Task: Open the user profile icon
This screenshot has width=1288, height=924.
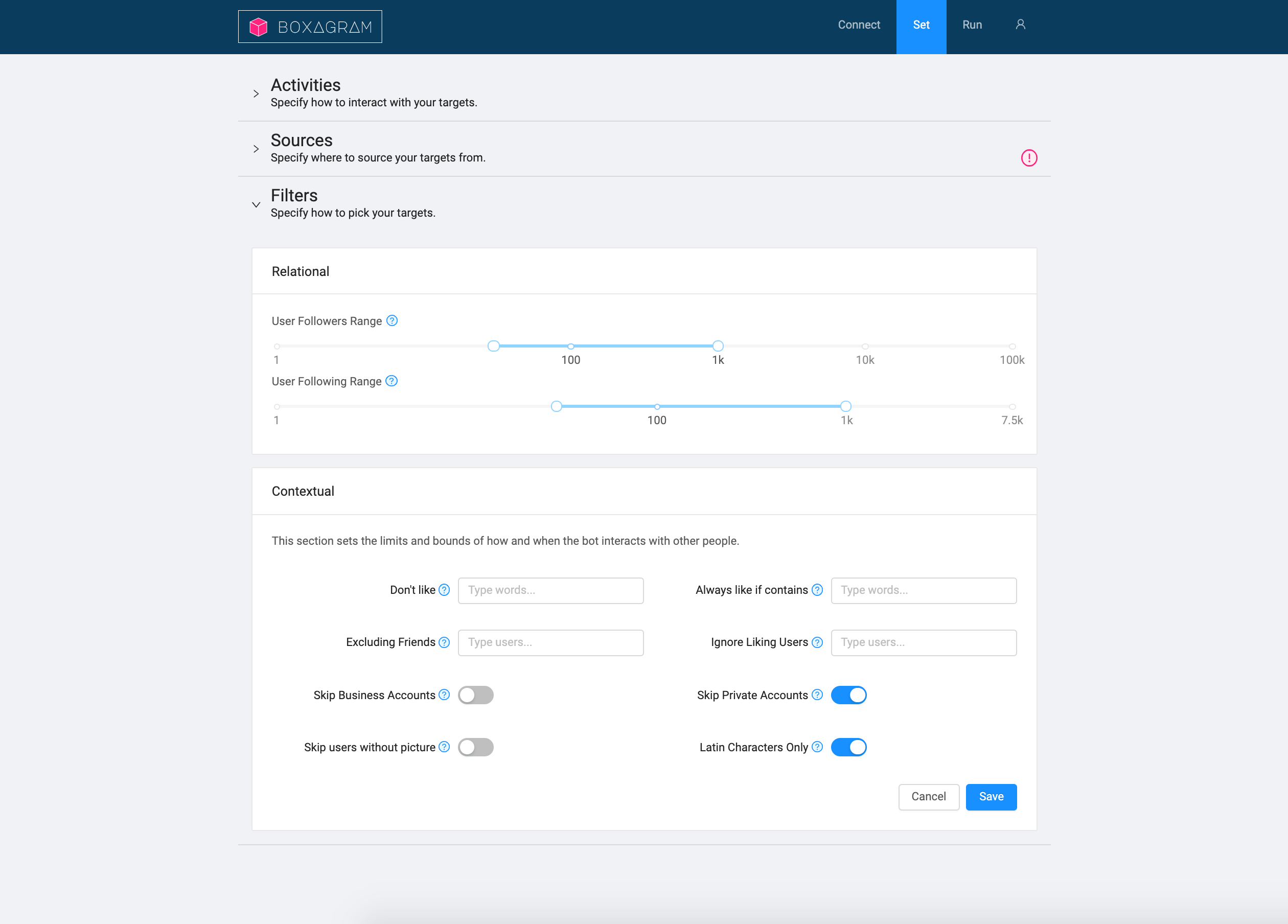Action: coord(1020,25)
